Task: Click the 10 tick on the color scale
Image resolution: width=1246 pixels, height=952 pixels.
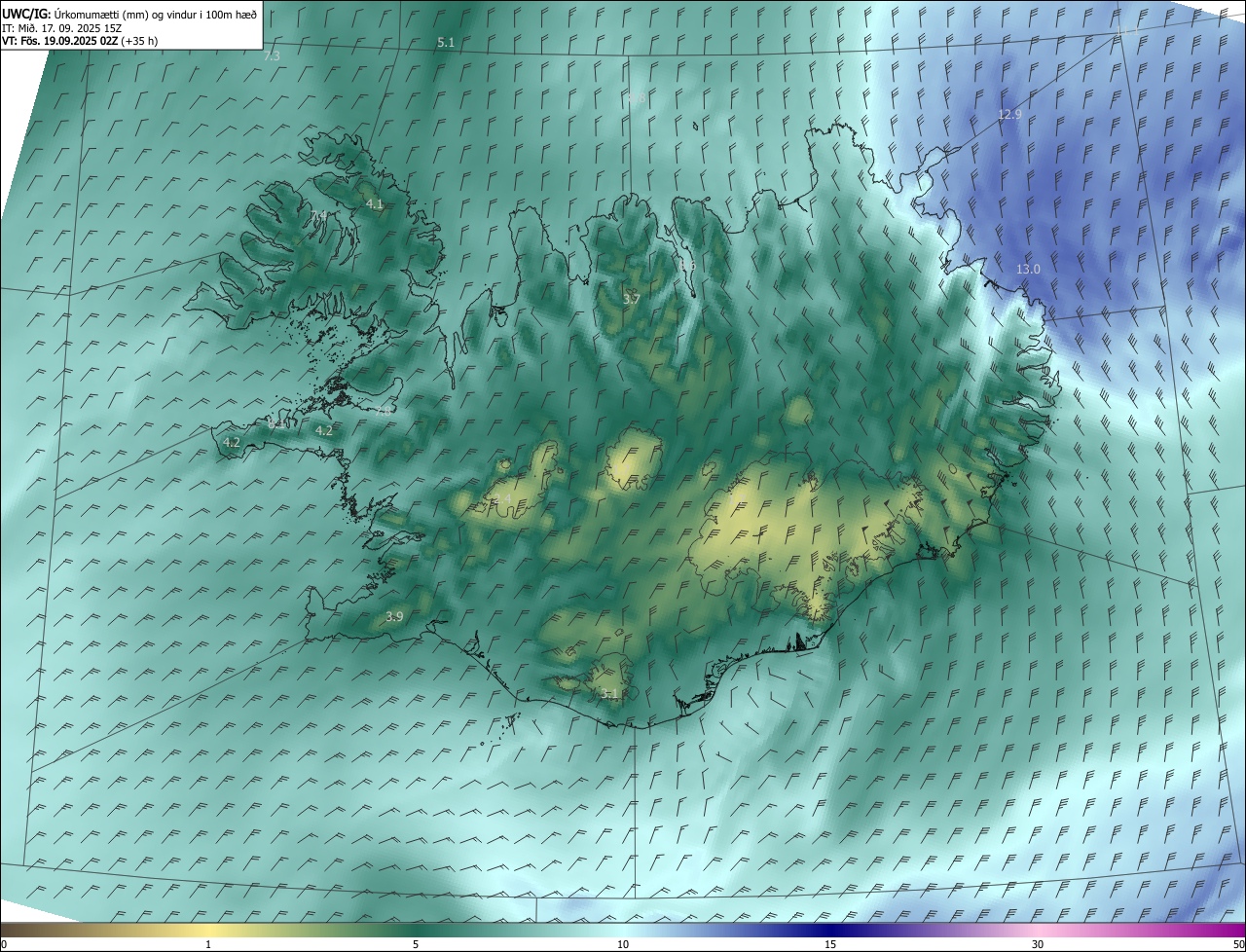Action: (623, 945)
